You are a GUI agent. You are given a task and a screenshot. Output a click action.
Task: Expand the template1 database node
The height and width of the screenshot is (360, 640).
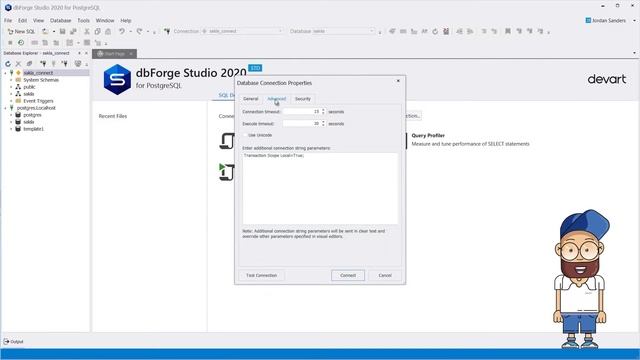point(11,129)
